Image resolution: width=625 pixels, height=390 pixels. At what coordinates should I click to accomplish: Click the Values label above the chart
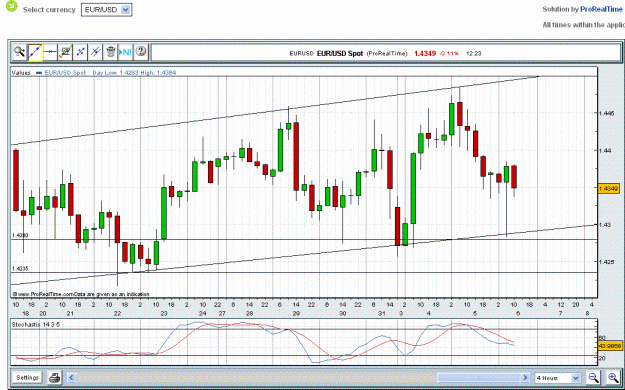(x=21, y=73)
